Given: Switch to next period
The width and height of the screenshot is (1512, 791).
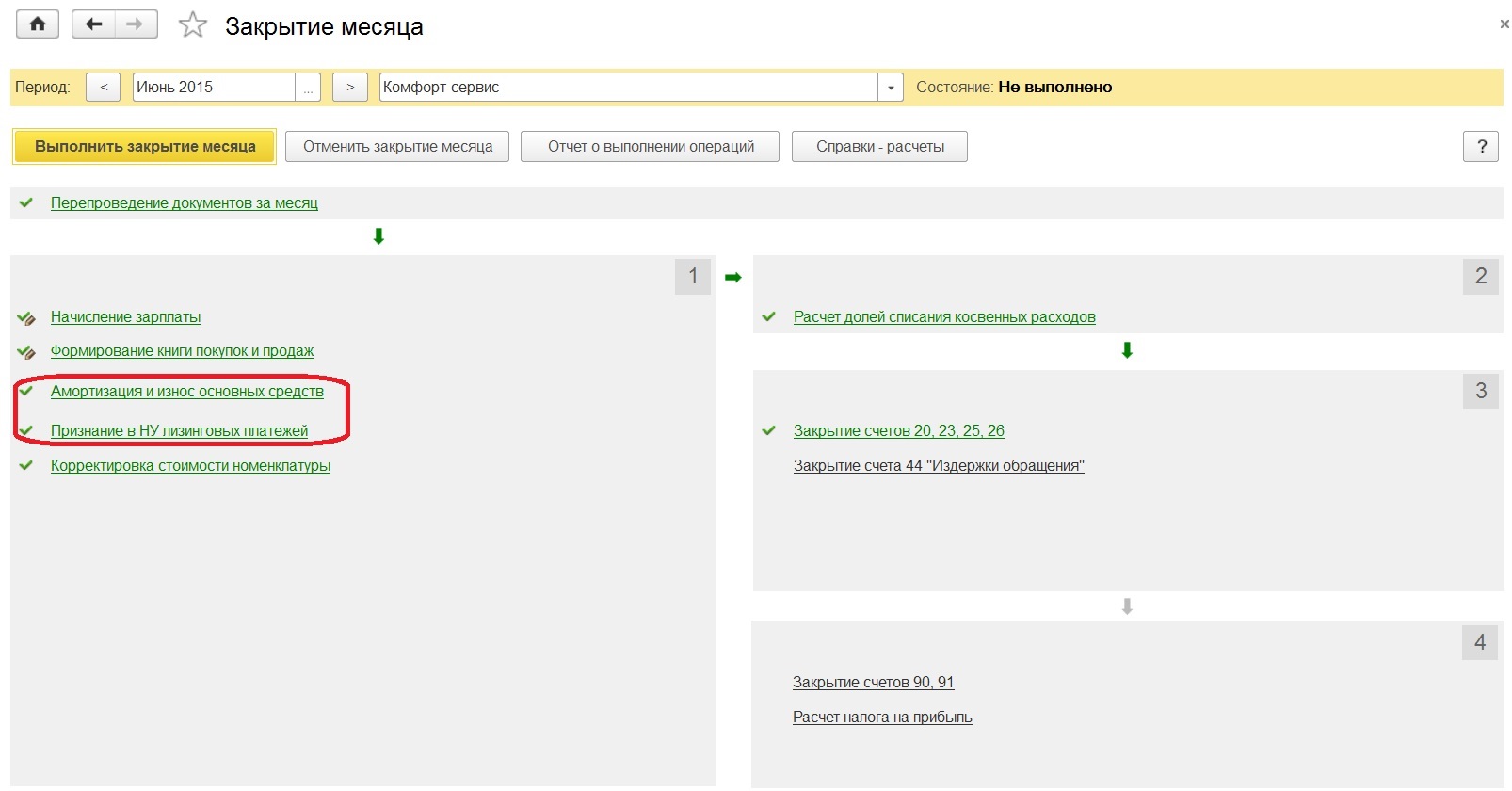Looking at the screenshot, I should tap(350, 88).
